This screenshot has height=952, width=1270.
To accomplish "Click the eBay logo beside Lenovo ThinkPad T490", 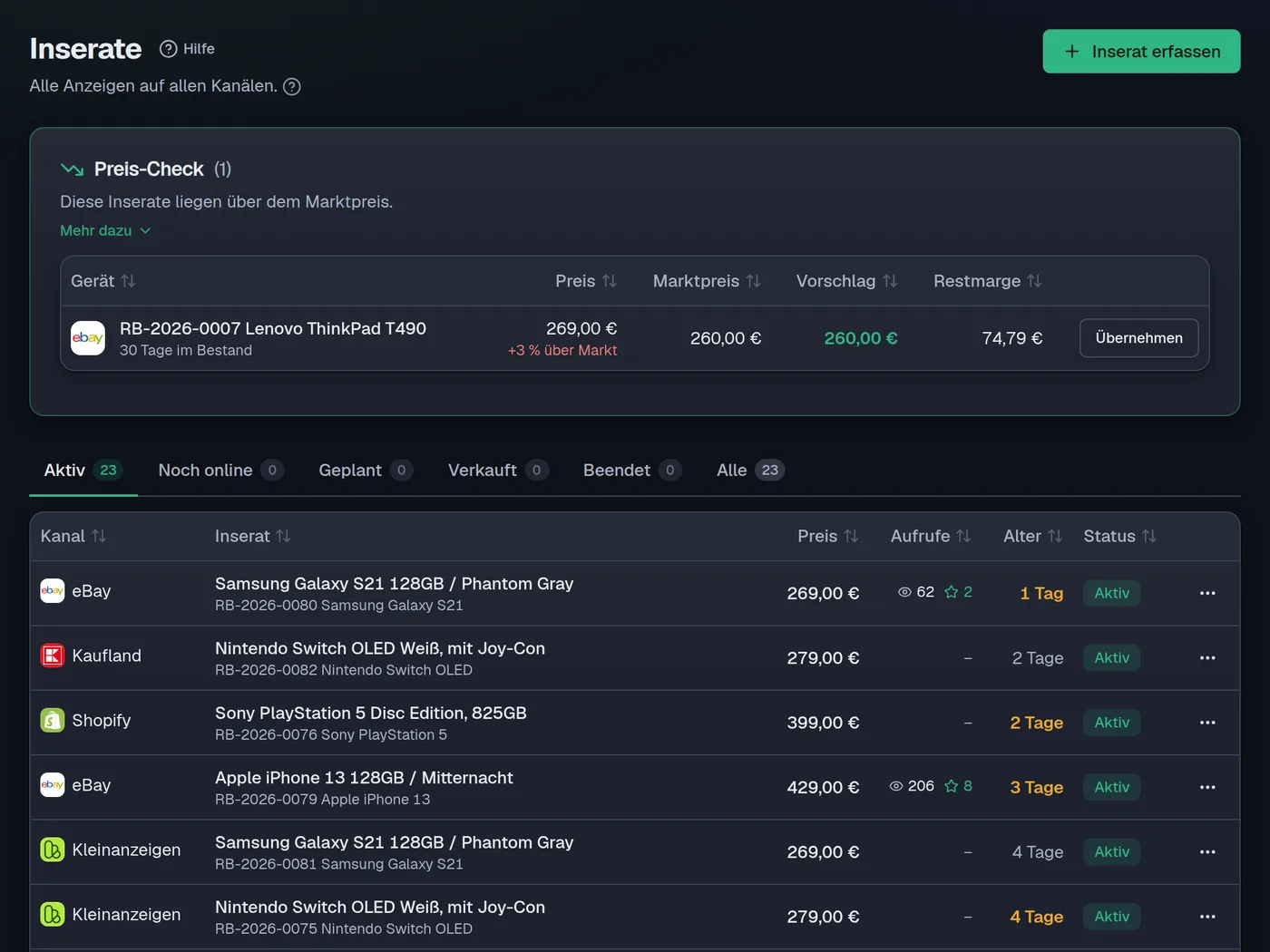I will tap(88, 338).
